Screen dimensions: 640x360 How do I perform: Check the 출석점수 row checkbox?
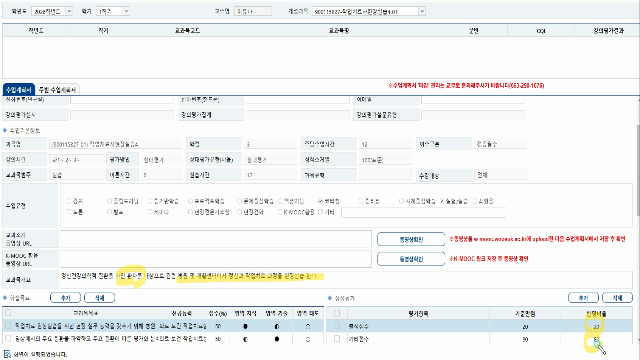337,326
